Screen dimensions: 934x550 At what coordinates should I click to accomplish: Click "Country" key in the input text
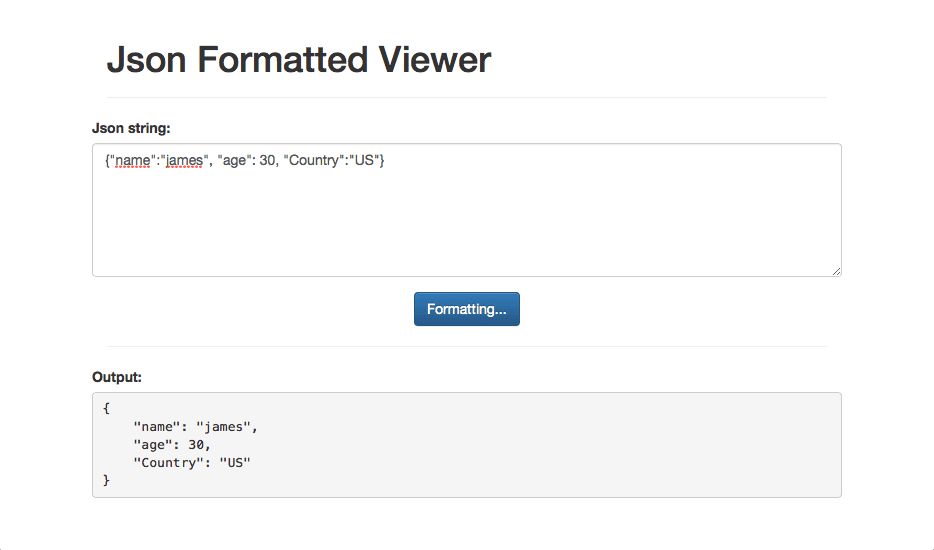[313, 161]
